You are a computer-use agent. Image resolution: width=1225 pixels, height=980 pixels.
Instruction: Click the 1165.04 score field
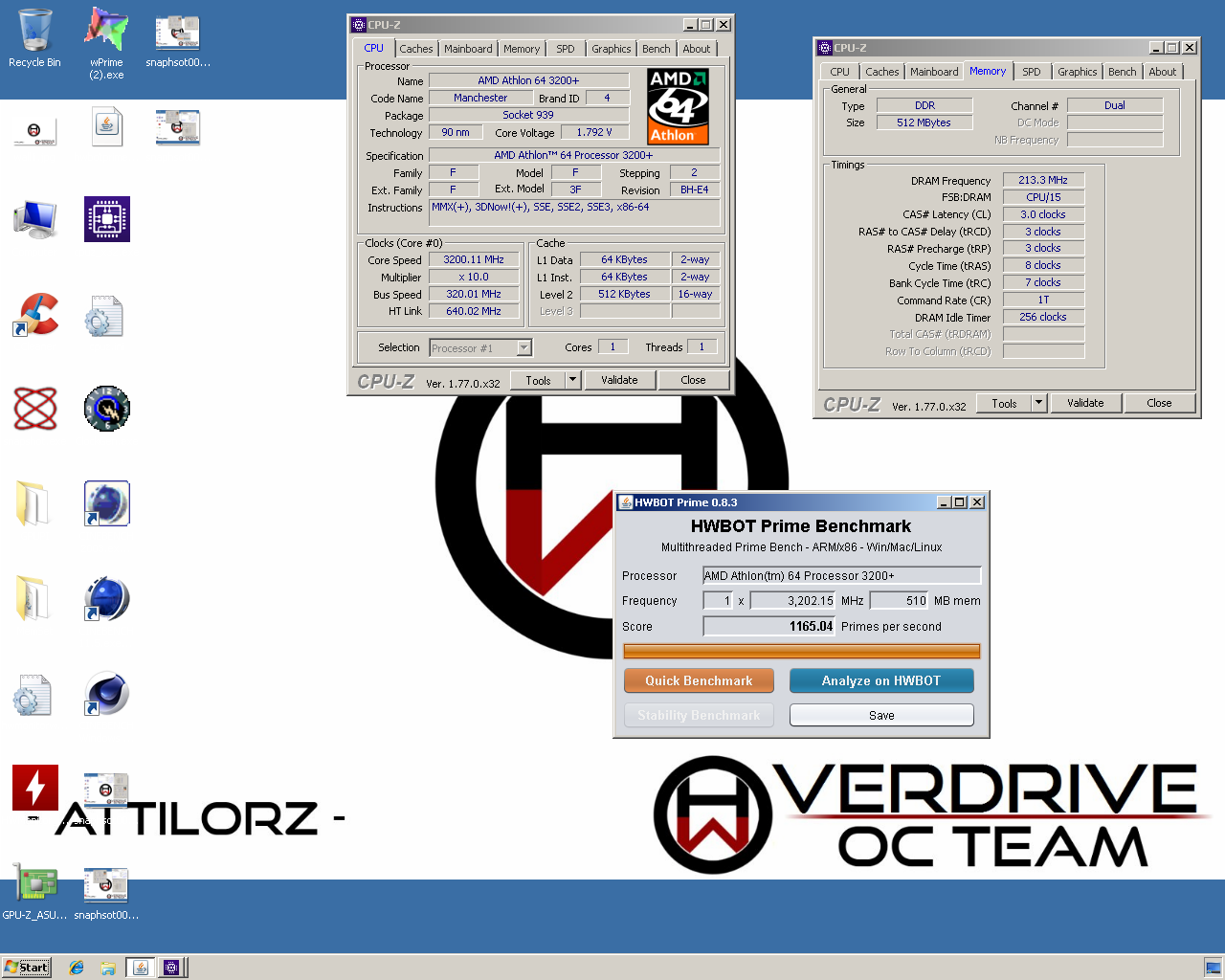pyautogui.click(x=769, y=626)
